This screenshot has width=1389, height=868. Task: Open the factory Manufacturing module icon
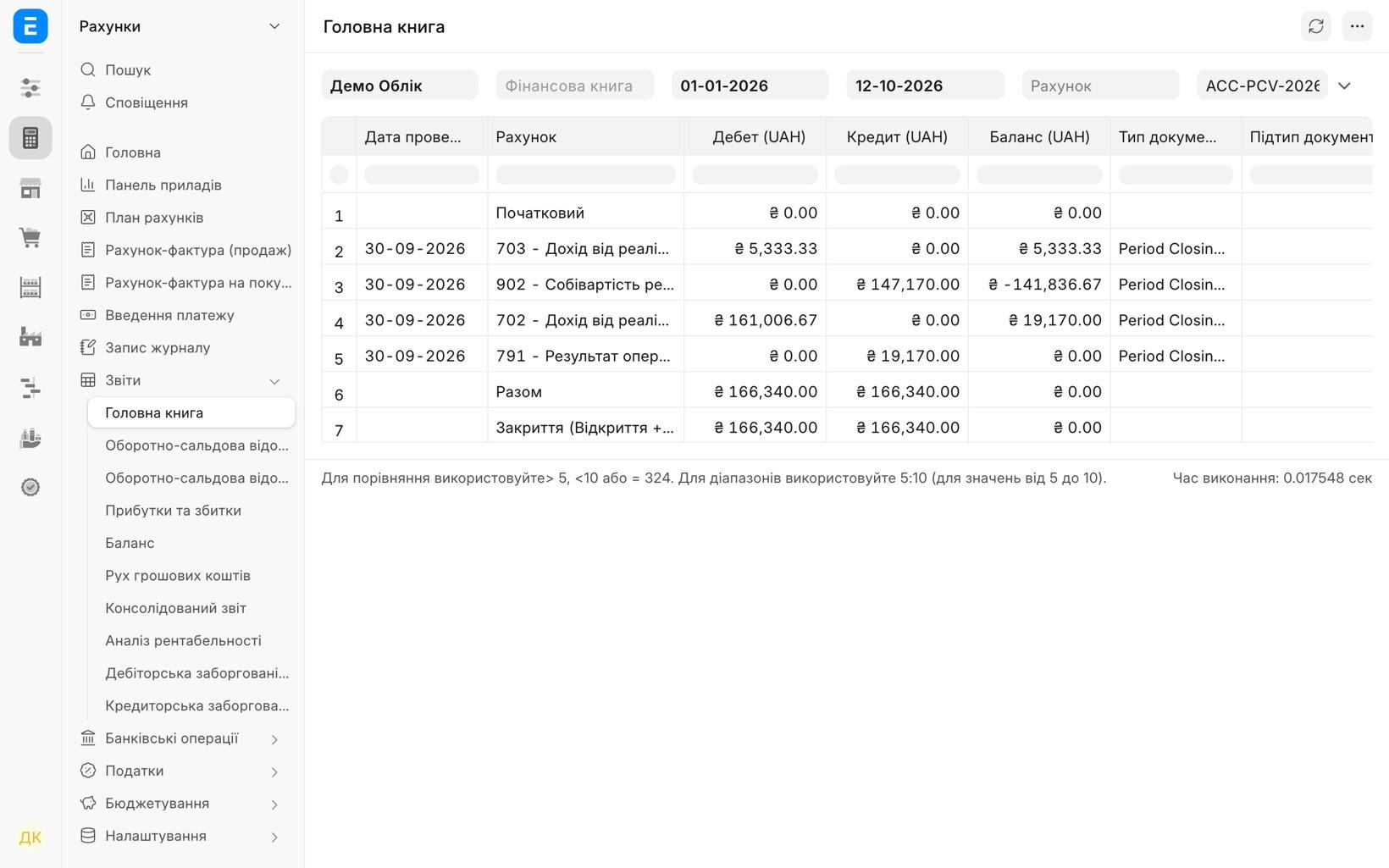pos(30,337)
